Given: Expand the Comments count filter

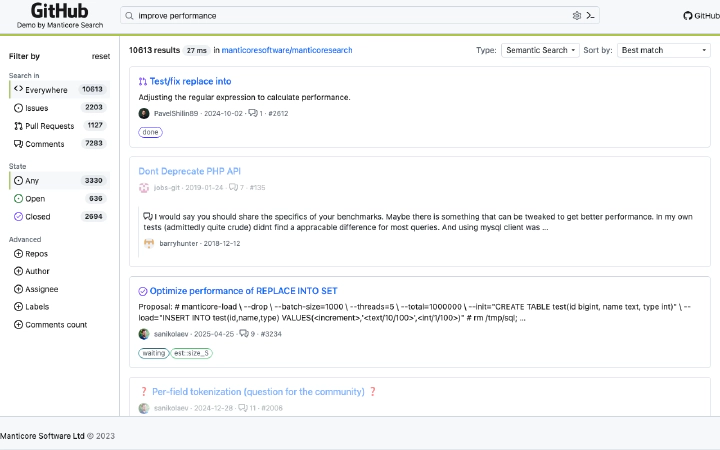Looking at the screenshot, I should [51, 325].
